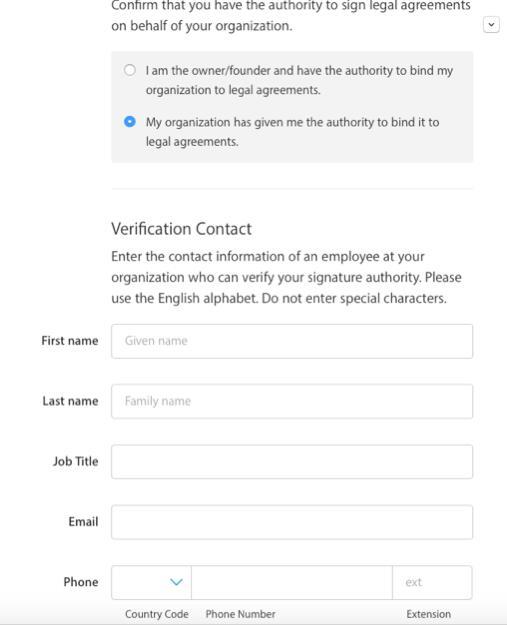
Task: Focus the Family name input field
Action: [292, 401]
